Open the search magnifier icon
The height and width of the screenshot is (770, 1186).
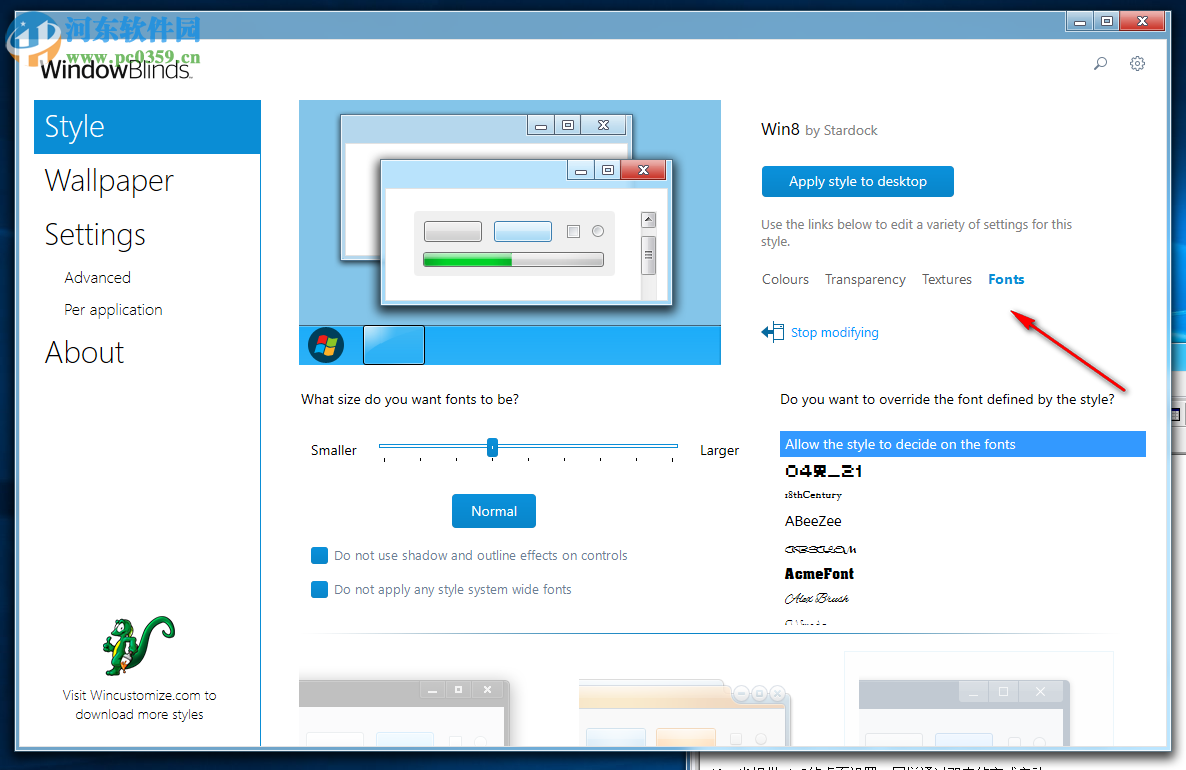click(x=1100, y=63)
